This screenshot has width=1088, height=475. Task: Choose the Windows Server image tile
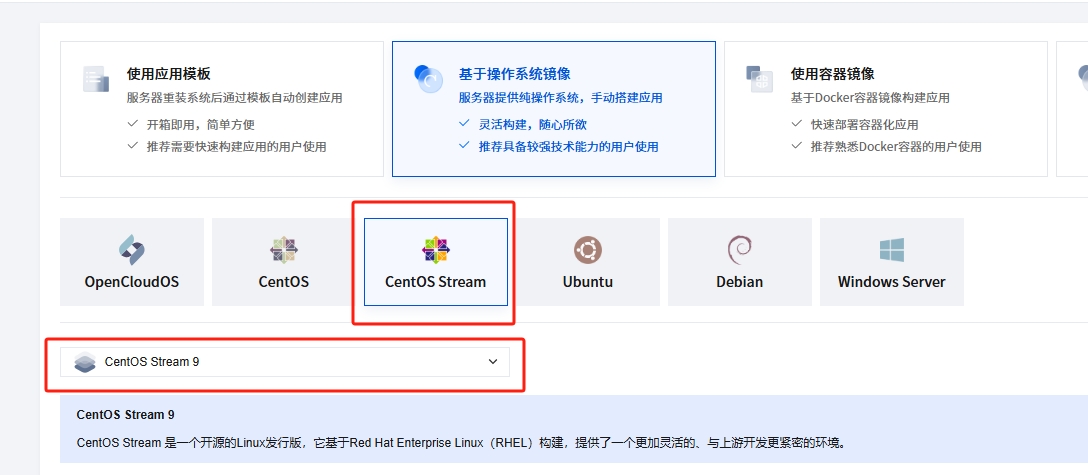coord(892,262)
